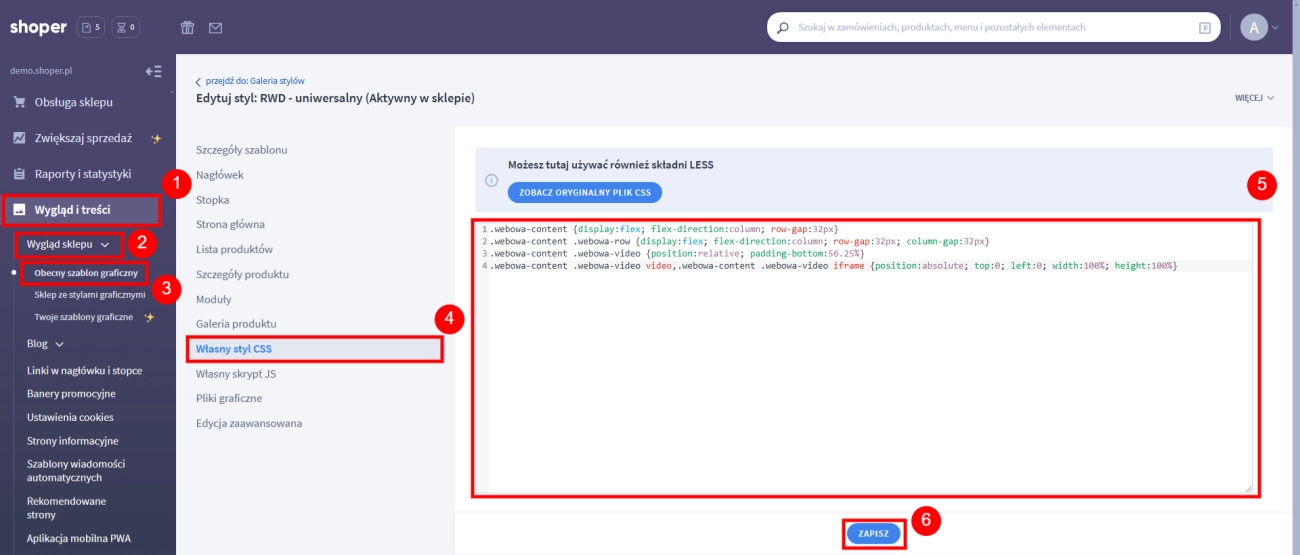Open the WIĘCEJ dropdown
Viewport: 1300px width, 555px height.
pyautogui.click(x=1254, y=98)
